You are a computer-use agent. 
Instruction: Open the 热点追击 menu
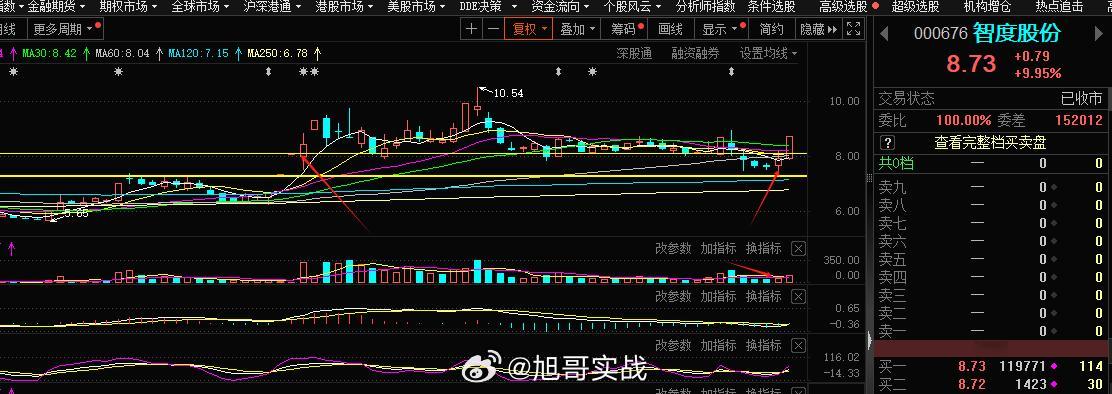tap(1059, 7)
